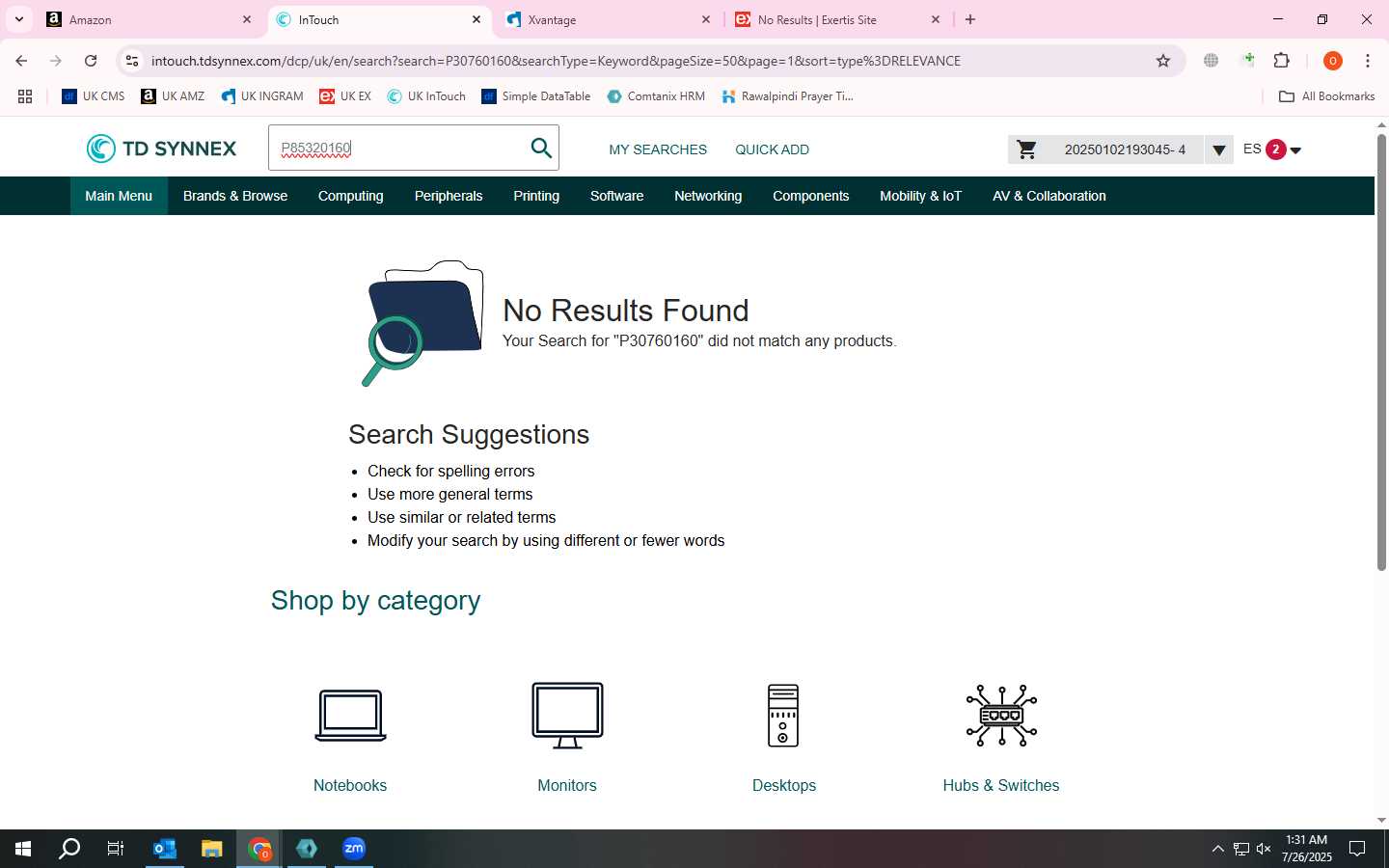Viewport: 1389px width, 868px height.
Task: Bookmark this page with the star icon
Action: [x=1163, y=61]
